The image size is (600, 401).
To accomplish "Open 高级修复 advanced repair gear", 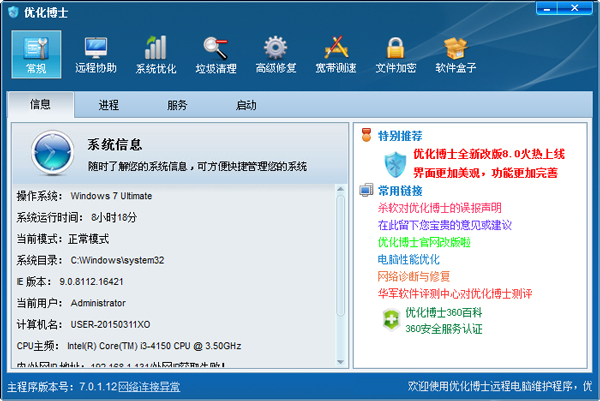I will (276, 54).
